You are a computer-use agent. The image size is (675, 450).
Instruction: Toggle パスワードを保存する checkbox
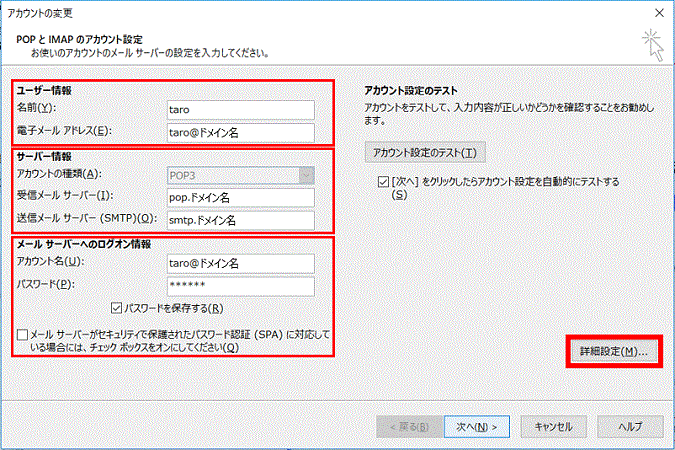tap(116, 308)
